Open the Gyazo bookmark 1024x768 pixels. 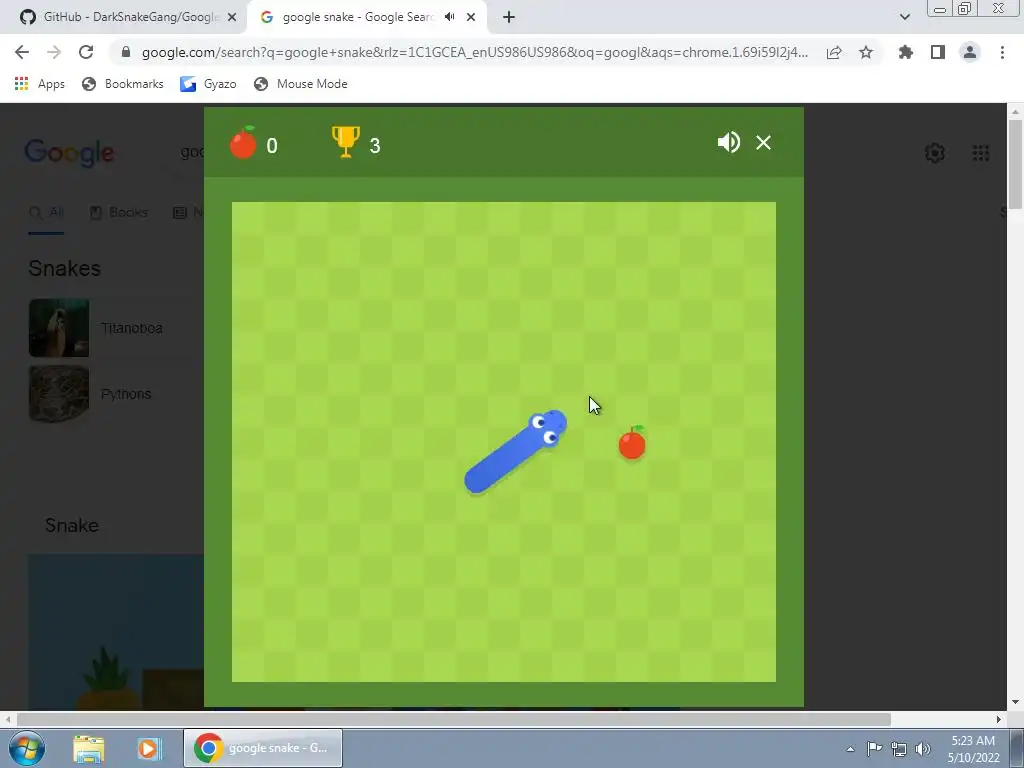[x=208, y=84]
